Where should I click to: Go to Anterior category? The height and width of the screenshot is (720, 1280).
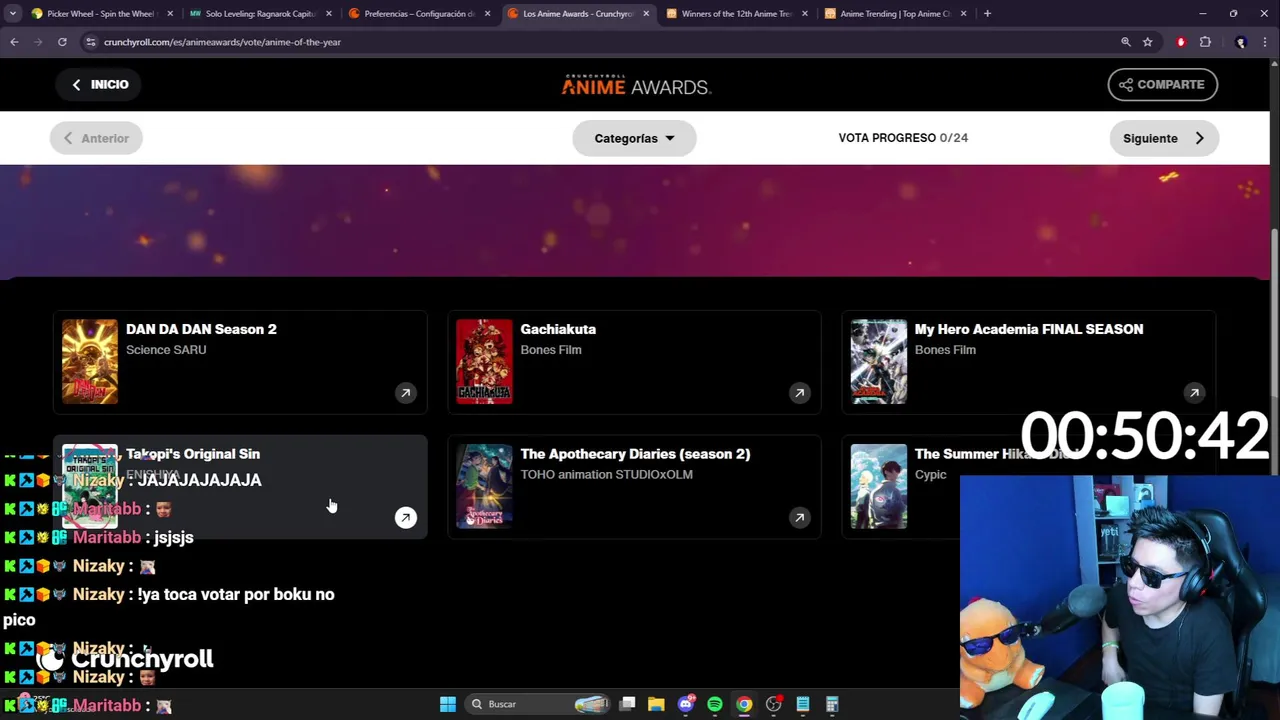96,138
